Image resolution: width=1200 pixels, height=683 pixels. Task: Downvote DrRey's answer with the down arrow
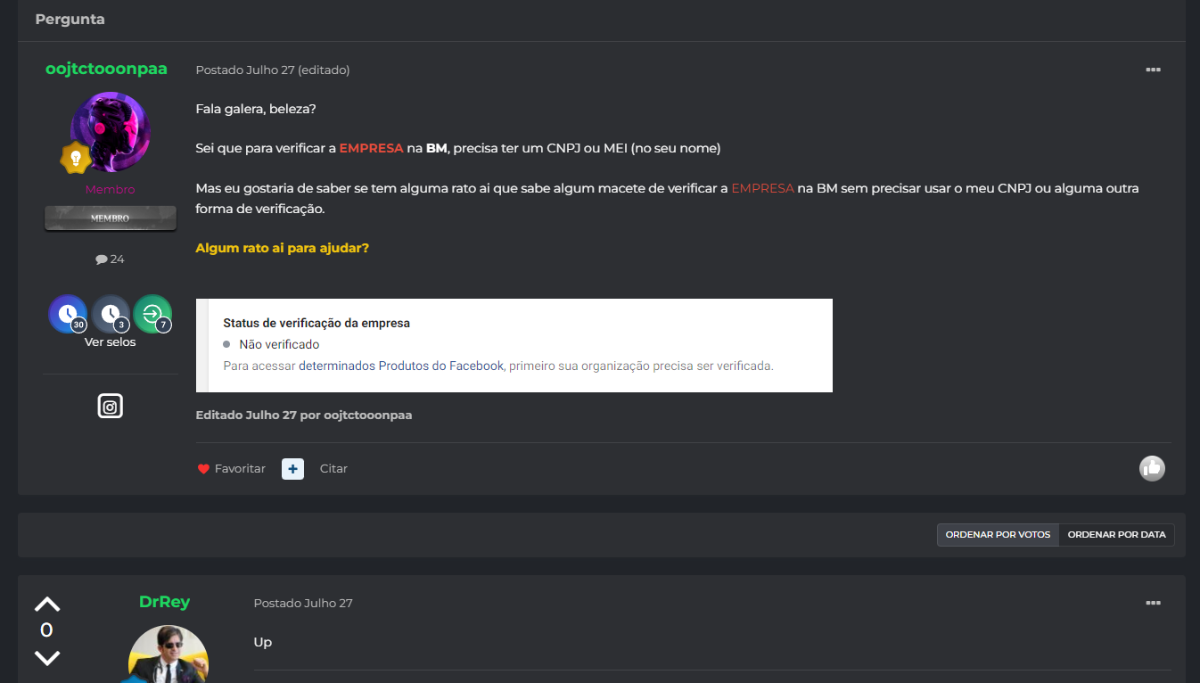(x=47, y=657)
